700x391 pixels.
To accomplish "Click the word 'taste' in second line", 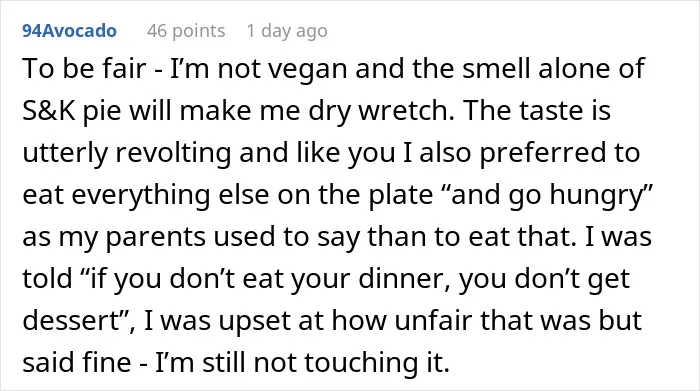I will click(x=546, y=111).
